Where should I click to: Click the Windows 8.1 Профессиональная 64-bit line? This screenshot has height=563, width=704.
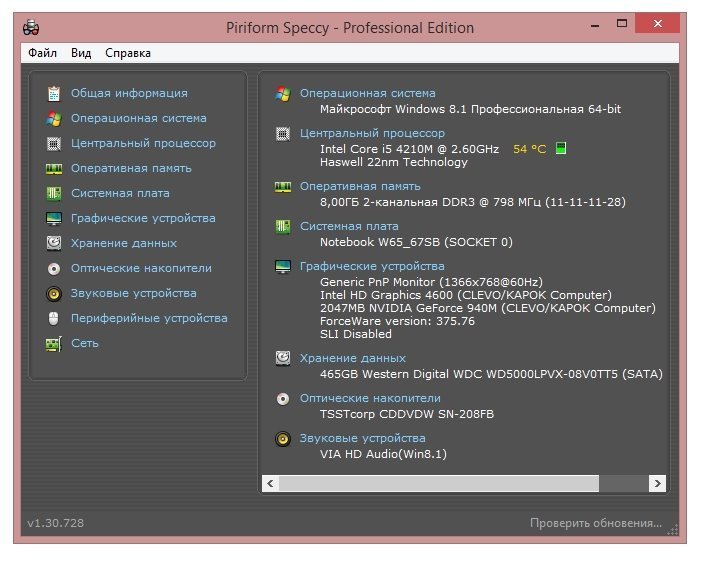[471, 109]
